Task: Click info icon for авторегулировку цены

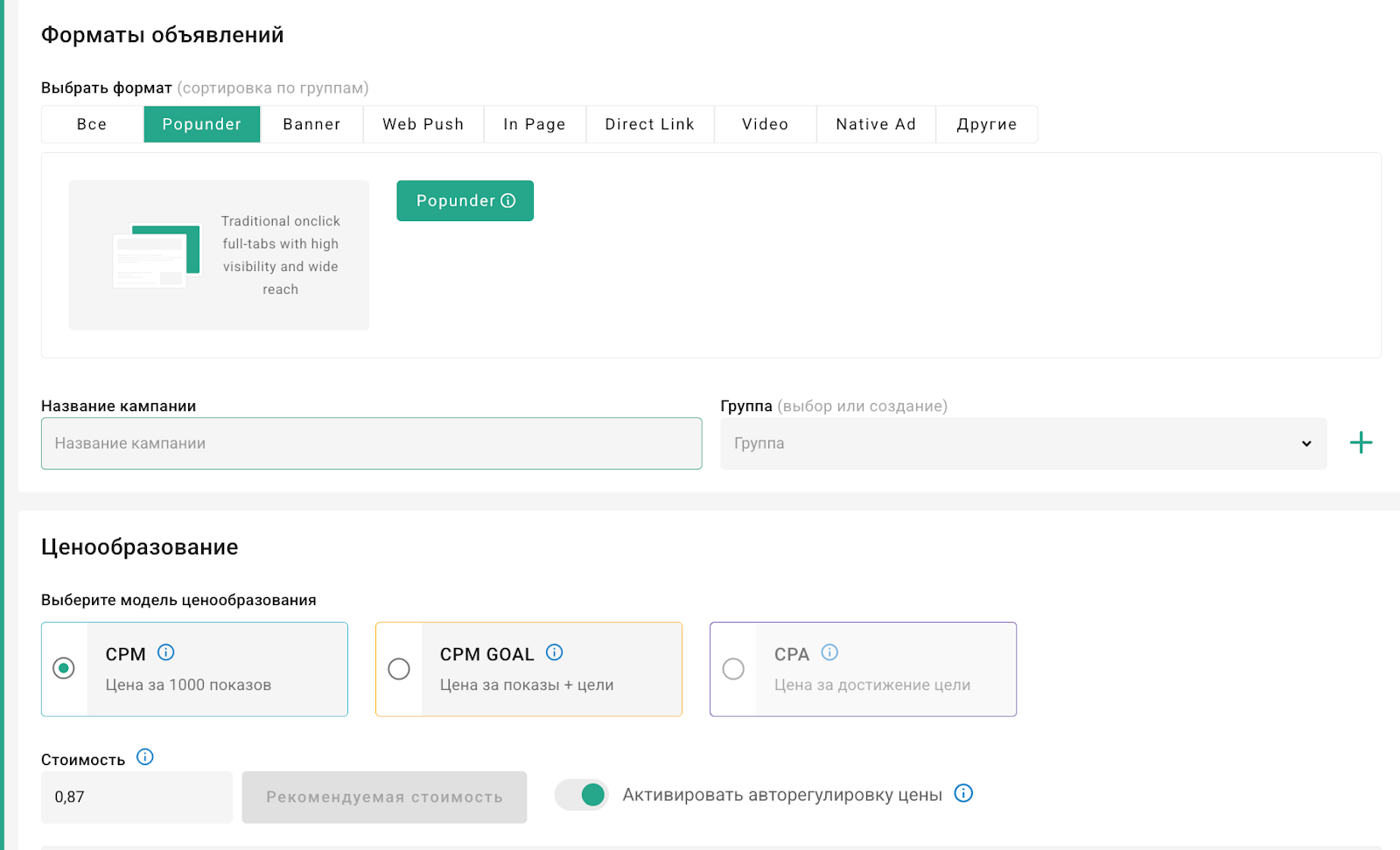Action: point(963,793)
